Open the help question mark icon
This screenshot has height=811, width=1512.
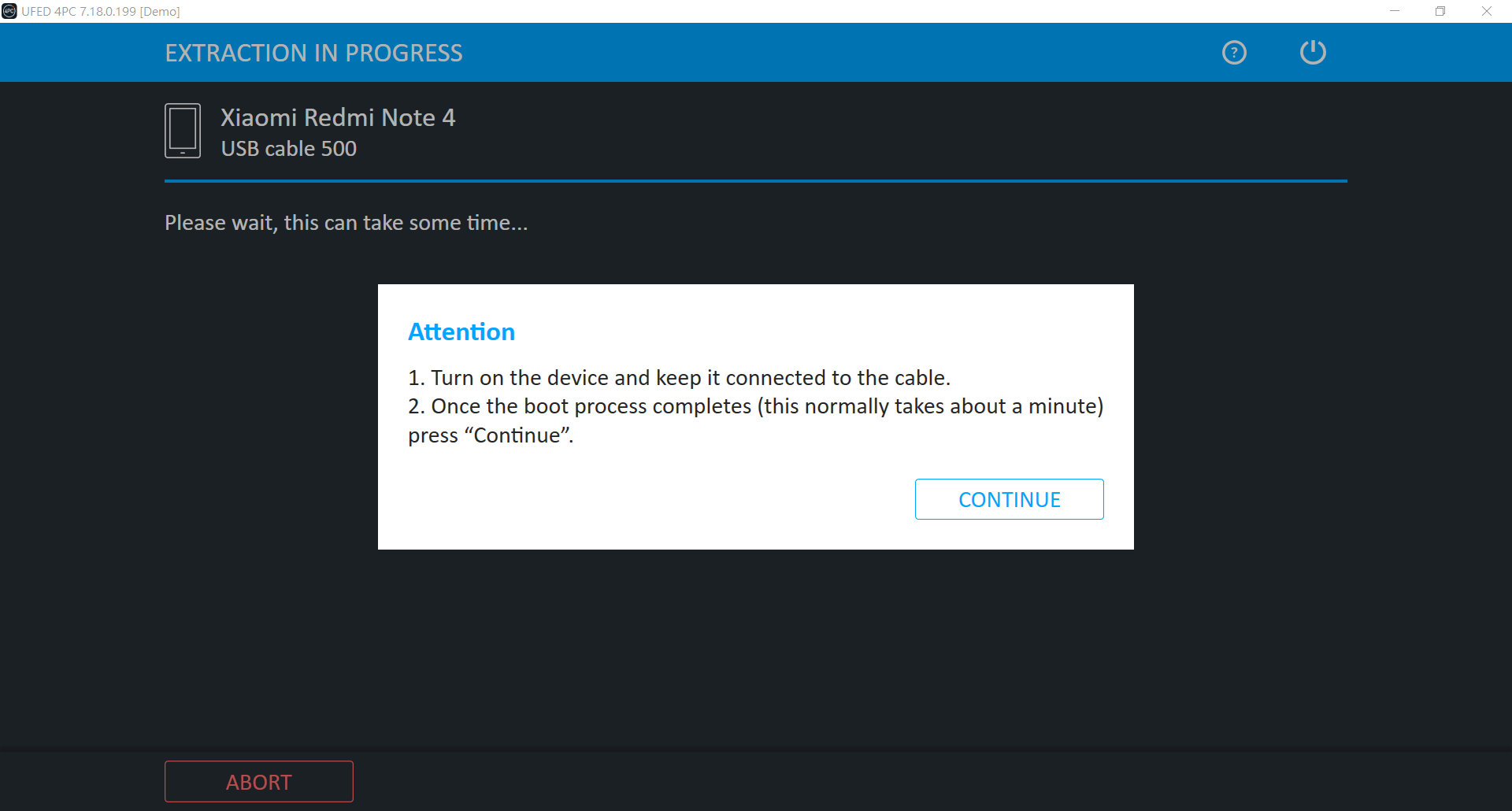click(x=1234, y=53)
